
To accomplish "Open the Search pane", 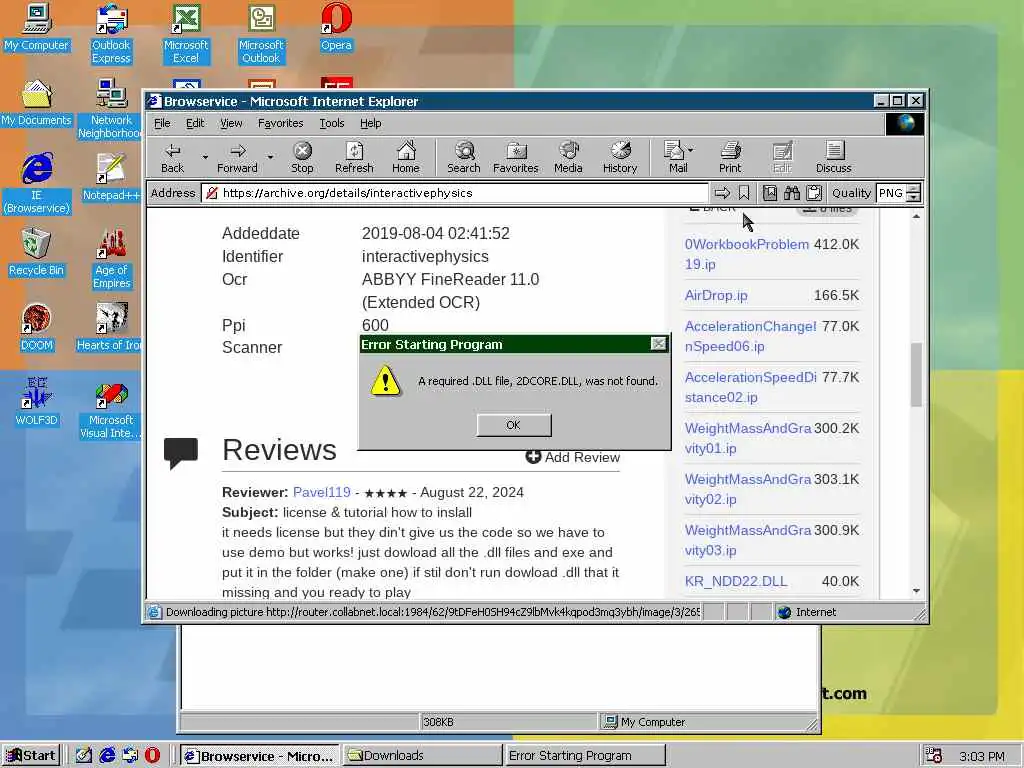I will (464, 157).
